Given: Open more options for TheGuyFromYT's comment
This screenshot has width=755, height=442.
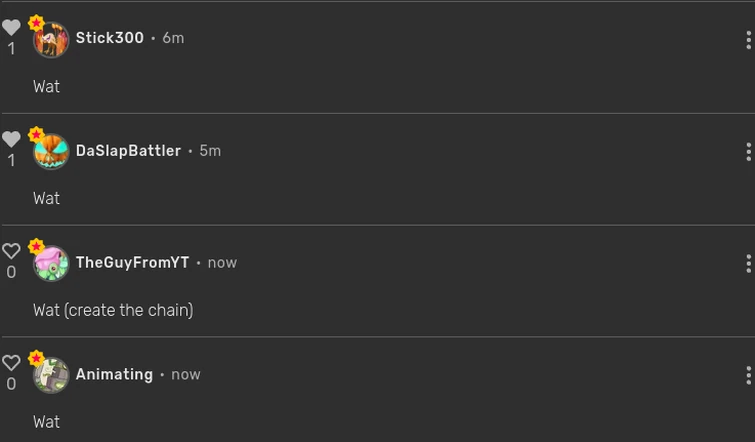Looking at the screenshot, I should tap(748, 264).
